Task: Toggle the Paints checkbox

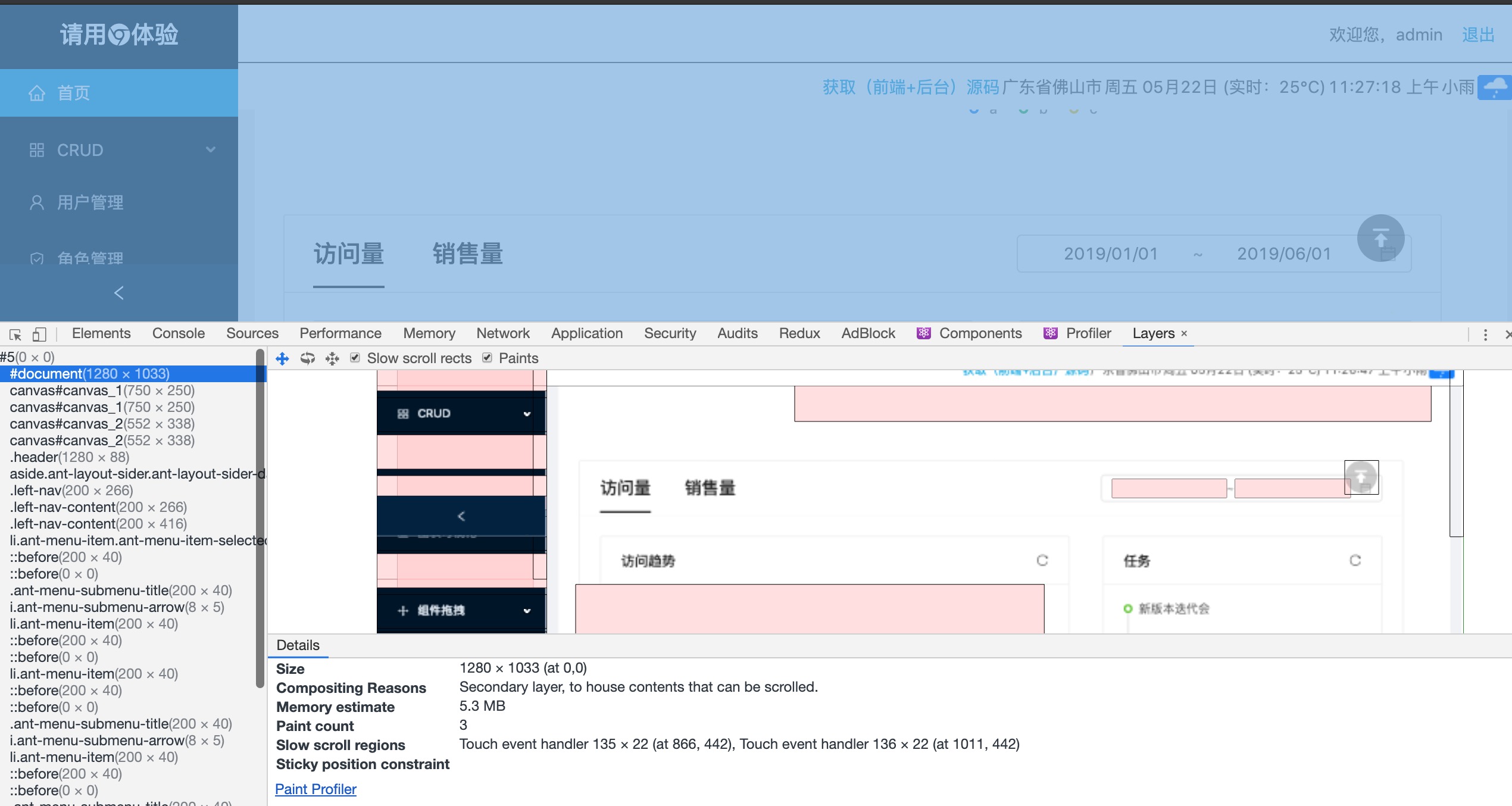Action: coord(487,358)
